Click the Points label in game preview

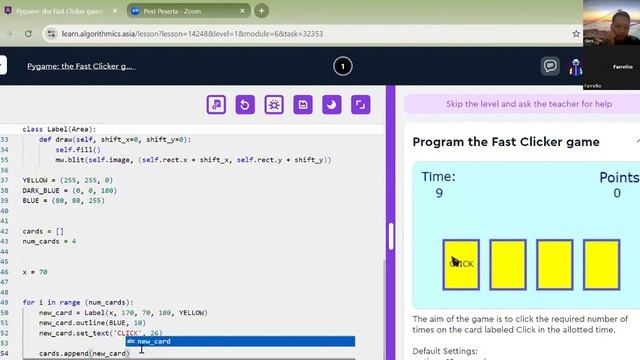[x=619, y=177]
